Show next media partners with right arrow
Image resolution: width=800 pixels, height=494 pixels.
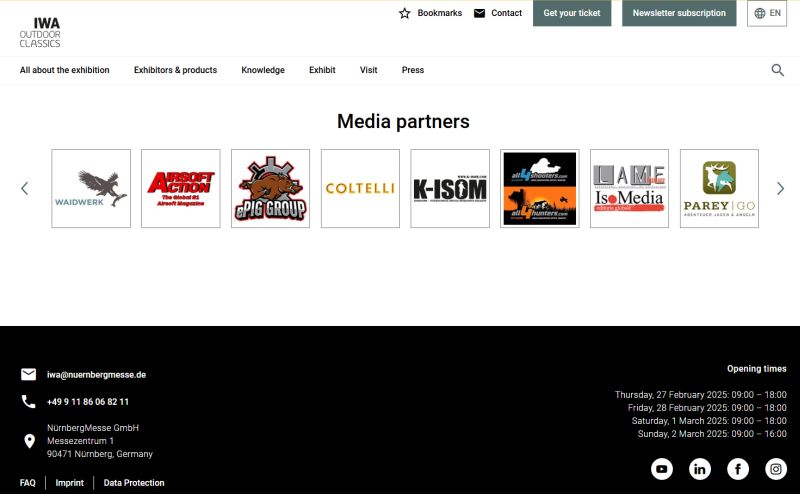click(780, 188)
